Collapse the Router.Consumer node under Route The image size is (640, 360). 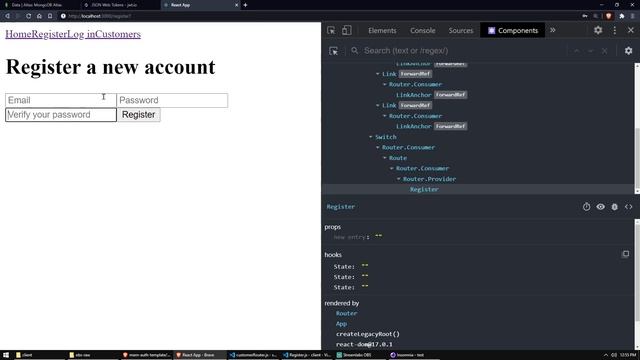tap(391, 169)
